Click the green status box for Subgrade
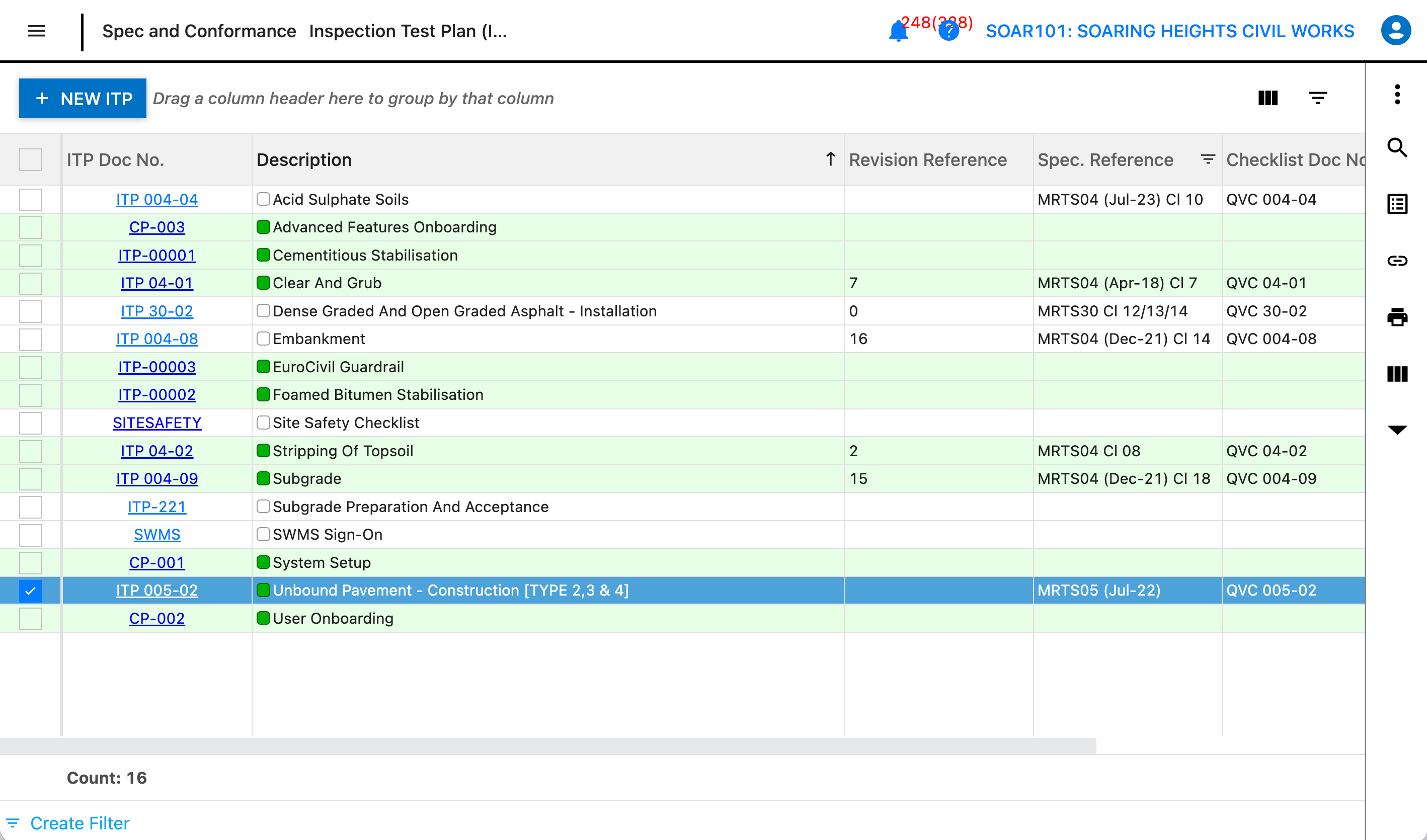 point(263,479)
